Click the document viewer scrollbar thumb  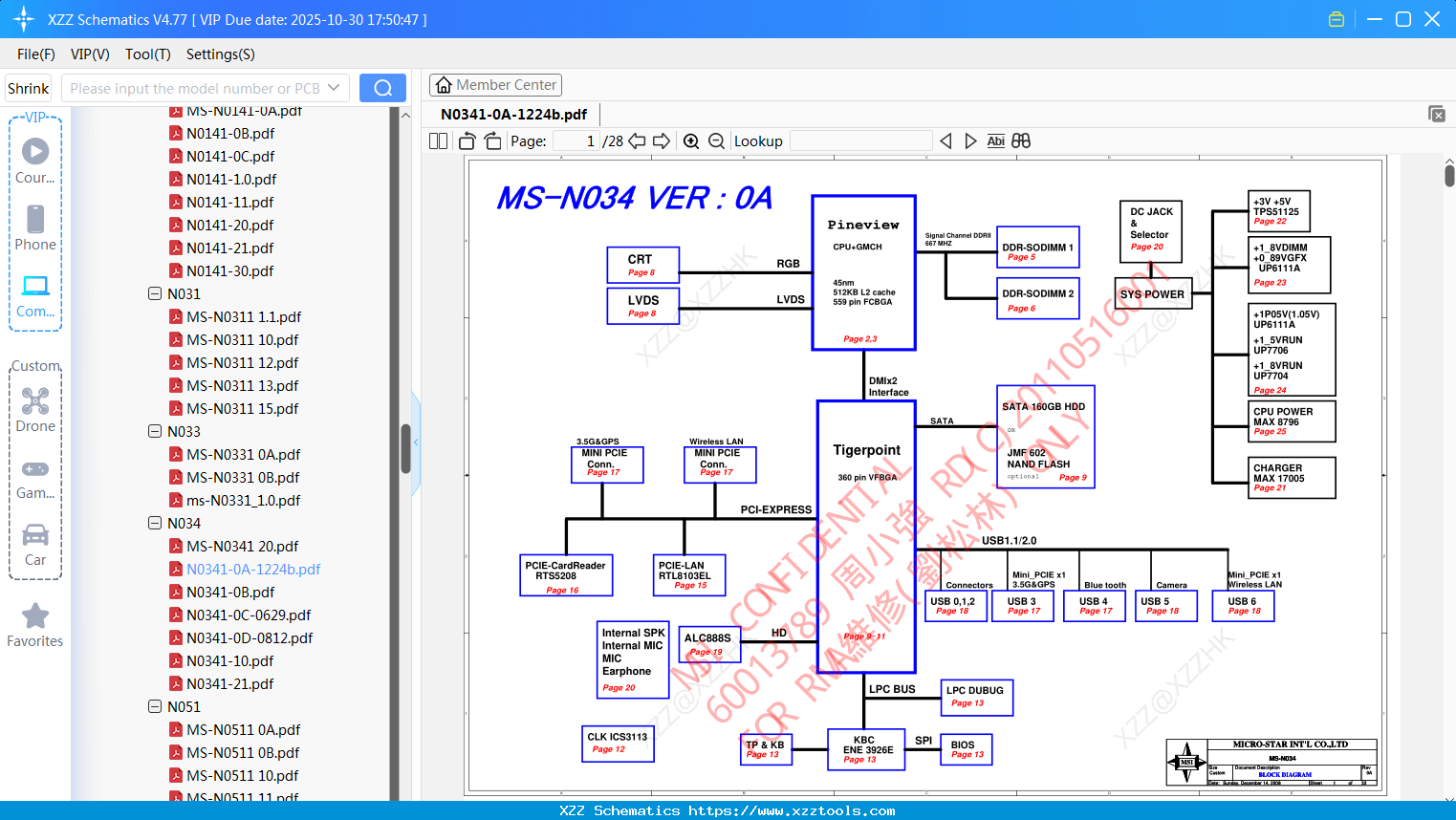(1449, 175)
